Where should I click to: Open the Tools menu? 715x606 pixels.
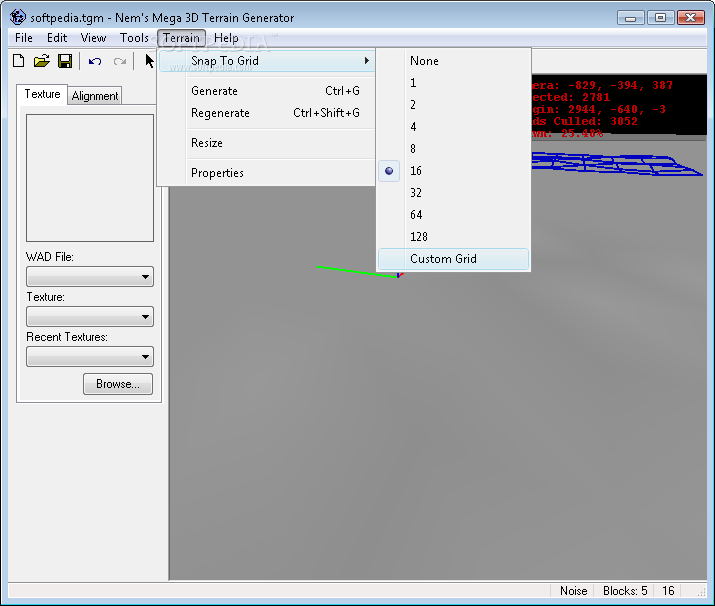coord(134,38)
